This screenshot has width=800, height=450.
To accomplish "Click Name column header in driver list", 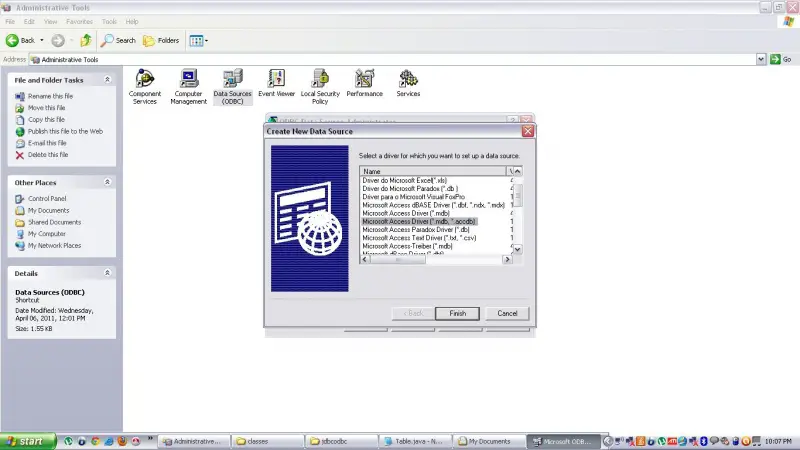I will pos(433,171).
